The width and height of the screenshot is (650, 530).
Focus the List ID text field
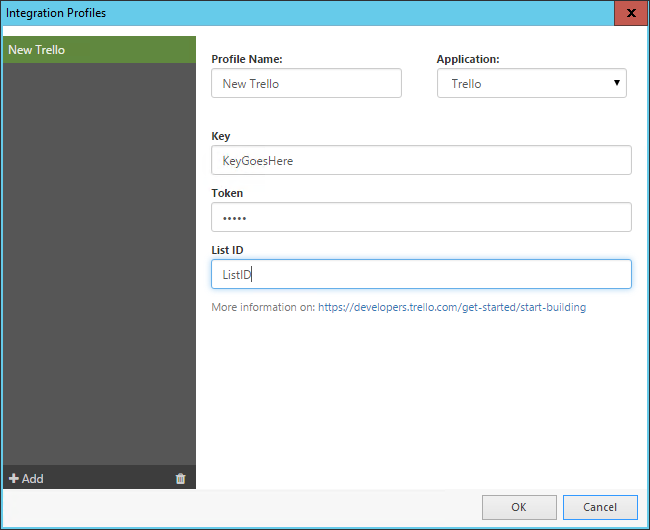421,274
